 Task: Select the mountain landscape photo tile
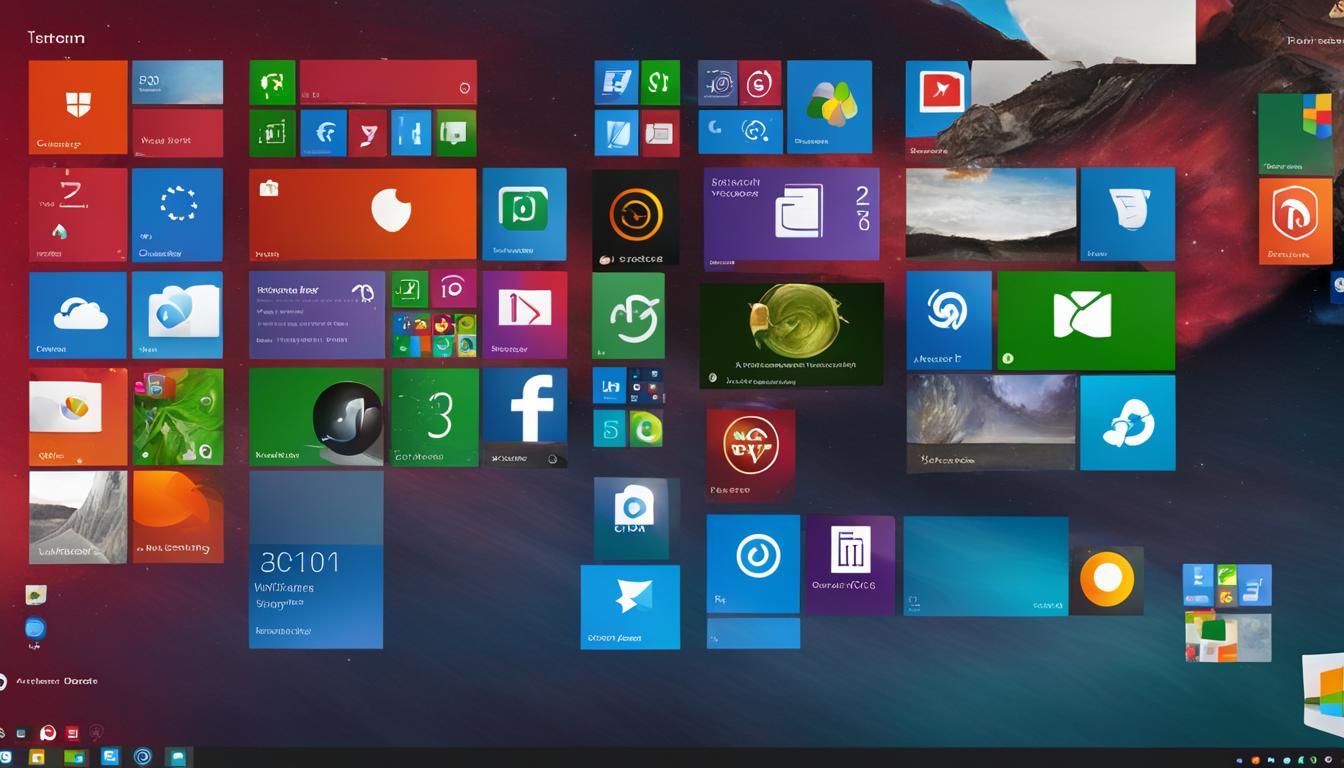tap(991, 213)
